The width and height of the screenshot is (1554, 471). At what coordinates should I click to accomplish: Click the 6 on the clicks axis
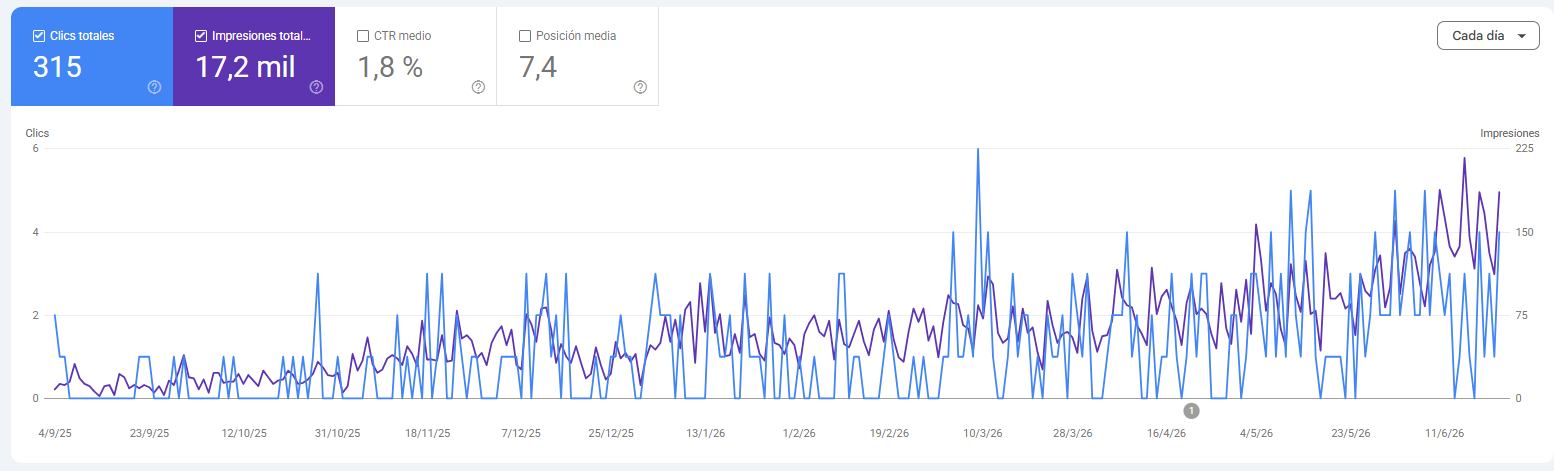point(35,148)
